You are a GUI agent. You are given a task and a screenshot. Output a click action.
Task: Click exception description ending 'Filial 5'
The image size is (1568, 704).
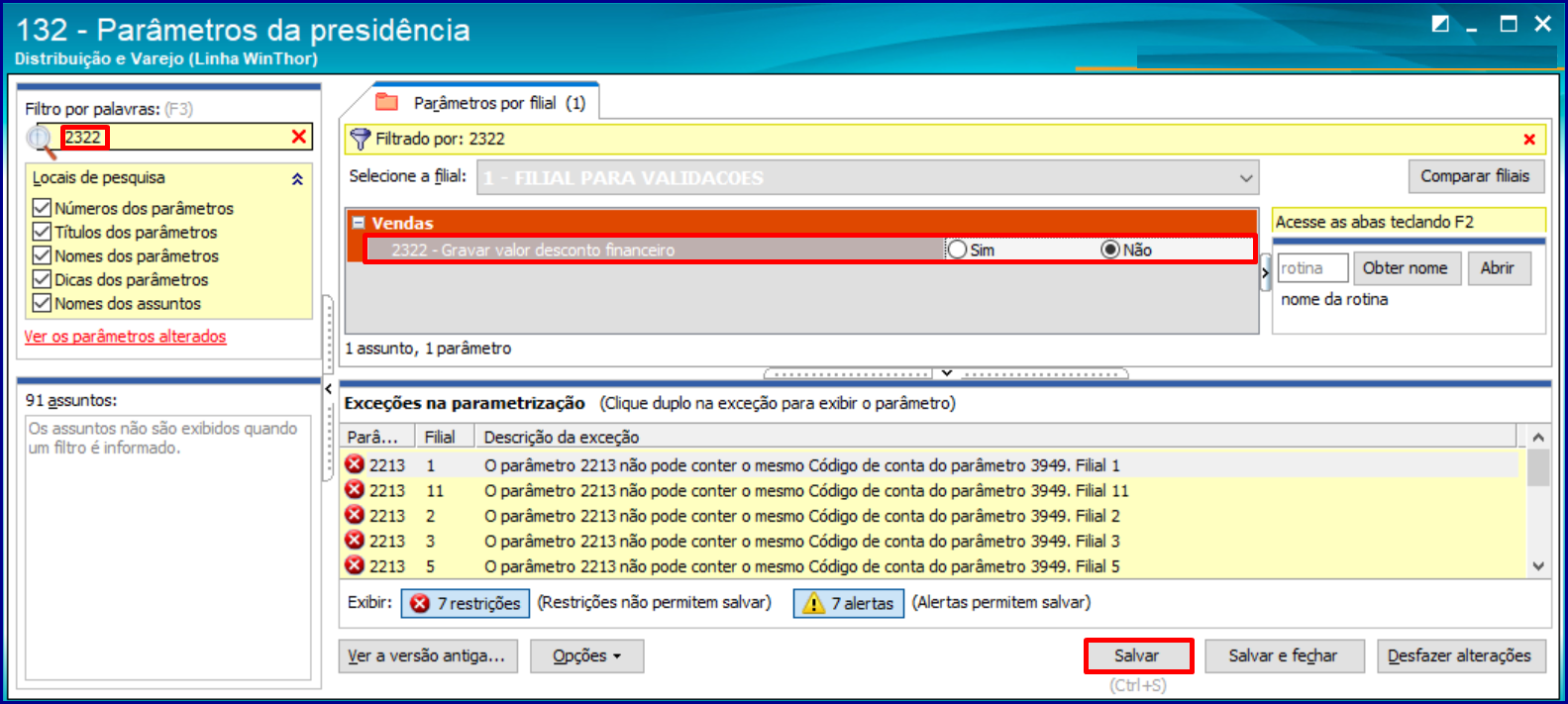pos(802,565)
